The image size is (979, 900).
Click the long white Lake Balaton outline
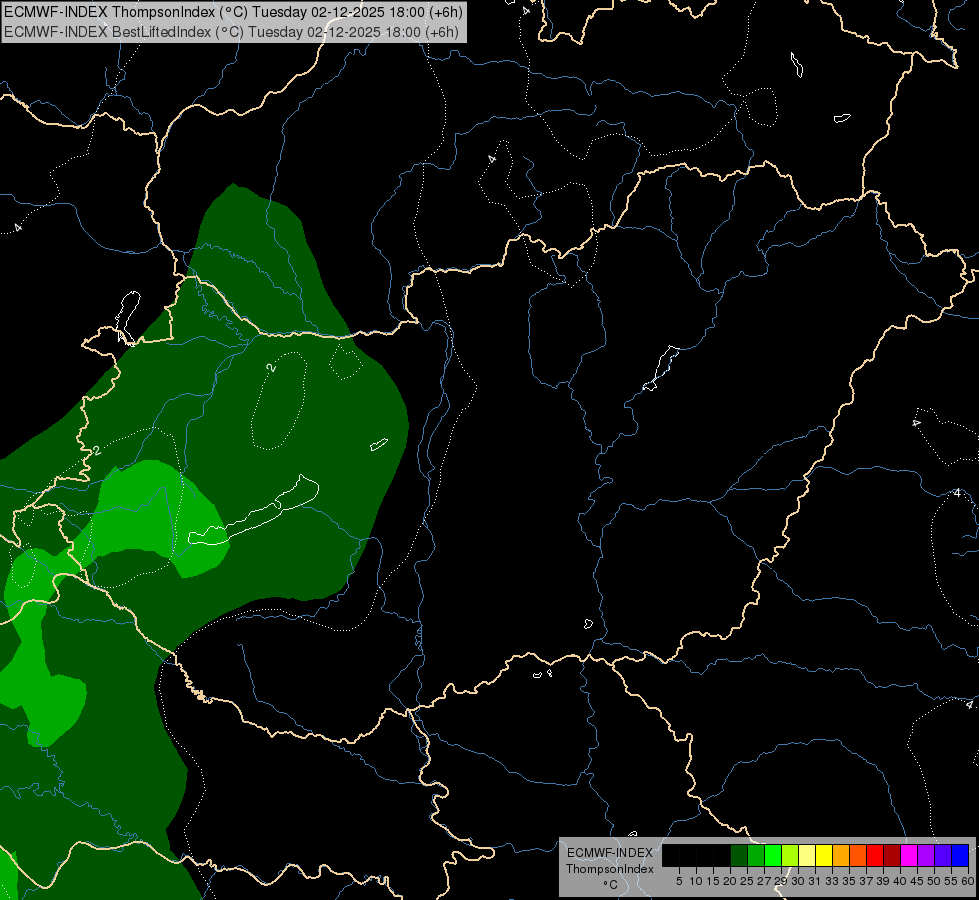pos(253,510)
